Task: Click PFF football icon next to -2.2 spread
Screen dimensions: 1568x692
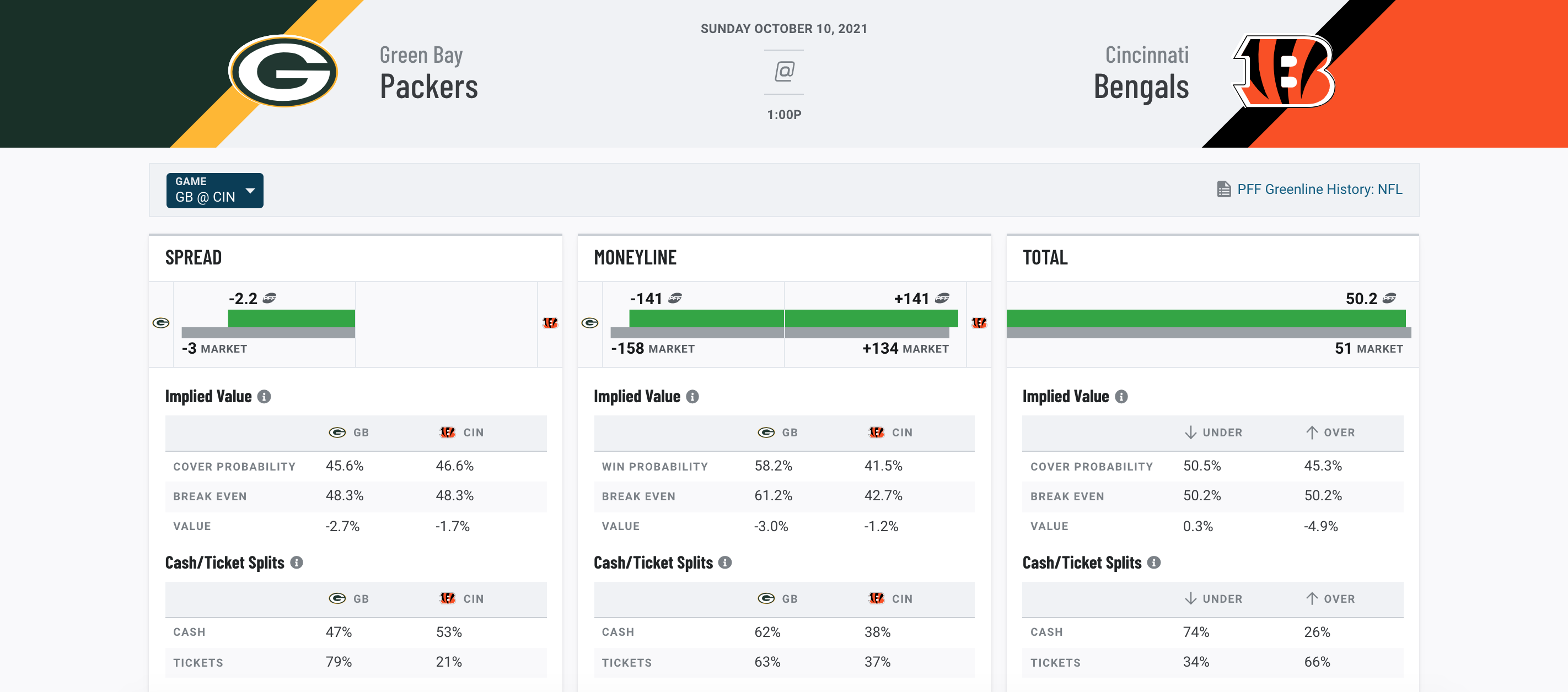Action: (269, 298)
